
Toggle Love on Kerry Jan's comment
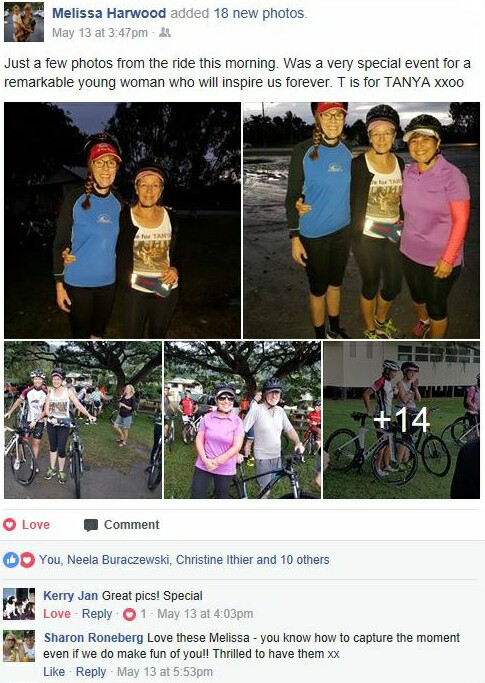point(57,614)
